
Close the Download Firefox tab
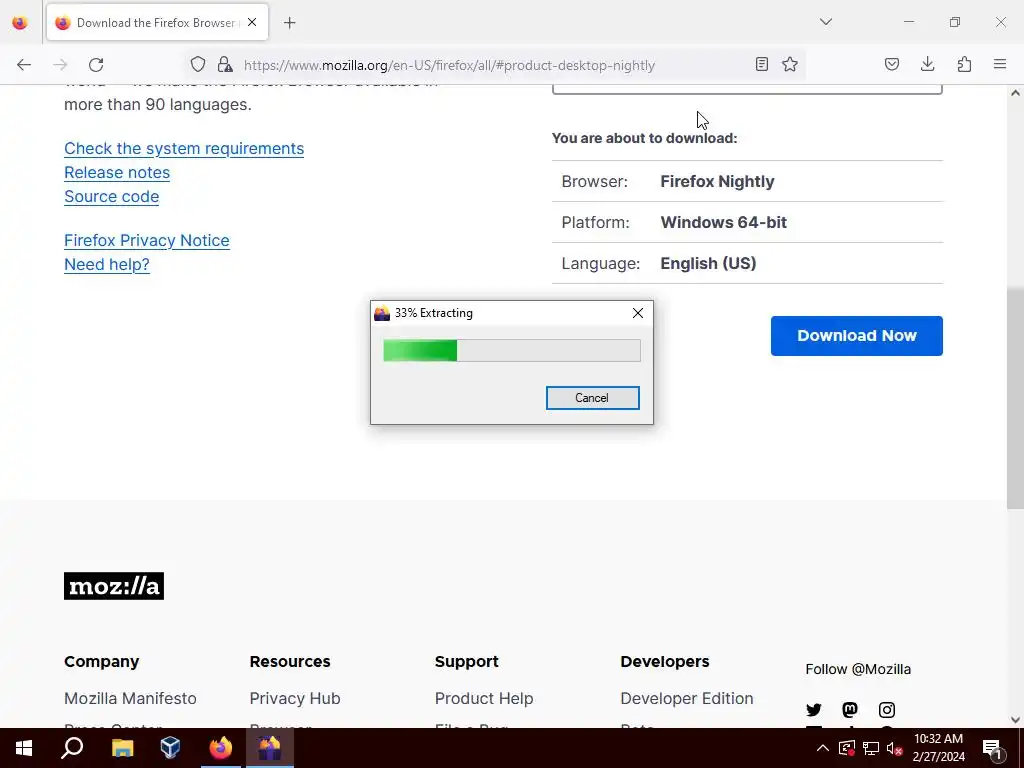tap(252, 22)
